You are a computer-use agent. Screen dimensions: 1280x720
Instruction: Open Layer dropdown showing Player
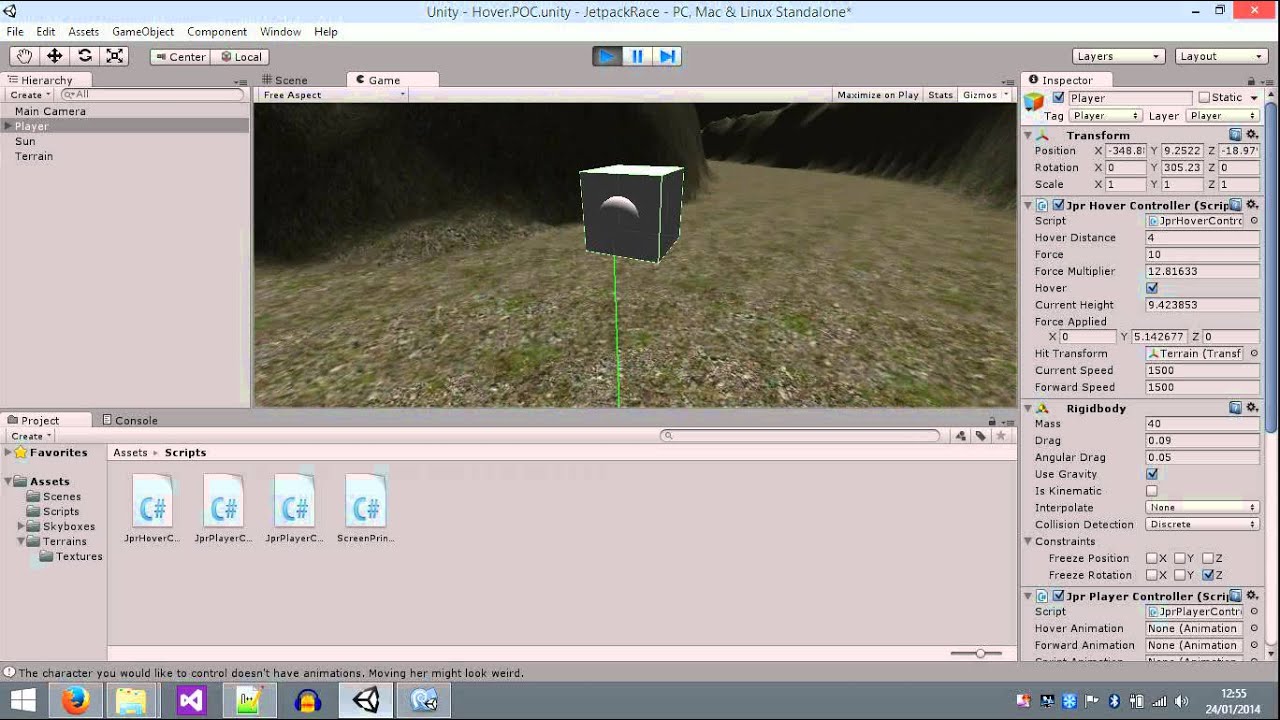[1222, 116]
